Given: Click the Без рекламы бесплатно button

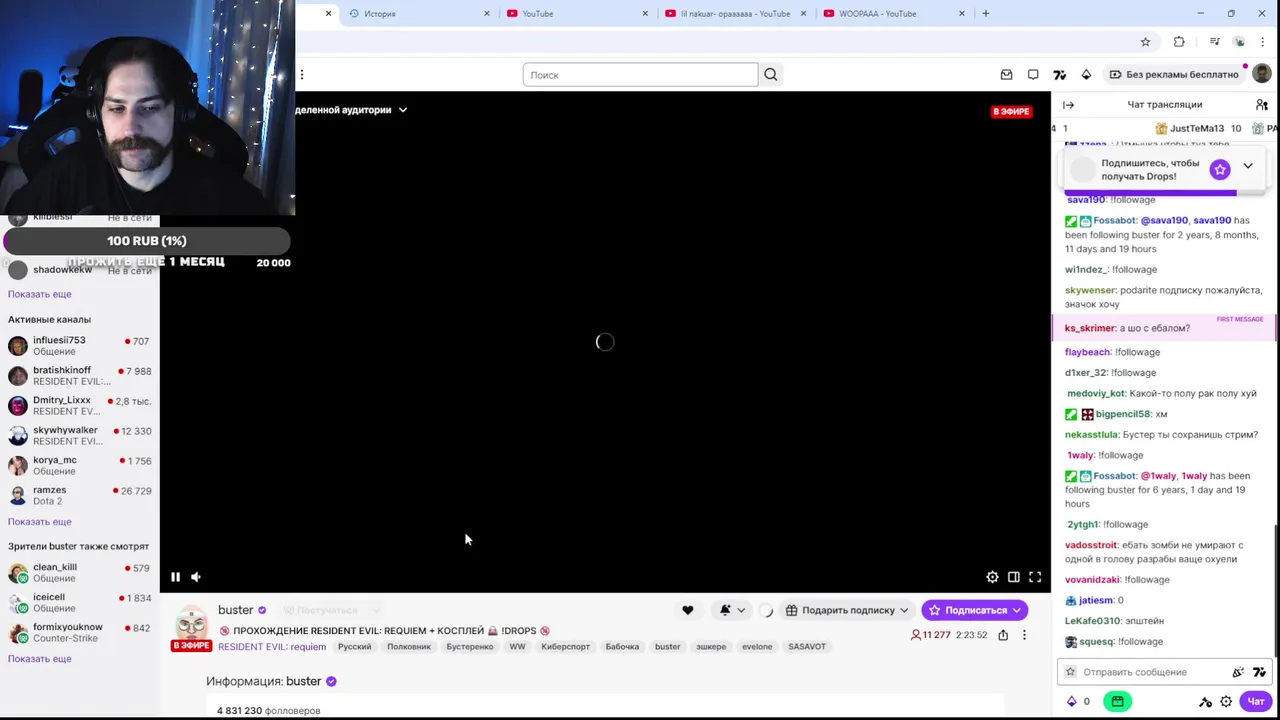Looking at the screenshot, I should [1174, 74].
